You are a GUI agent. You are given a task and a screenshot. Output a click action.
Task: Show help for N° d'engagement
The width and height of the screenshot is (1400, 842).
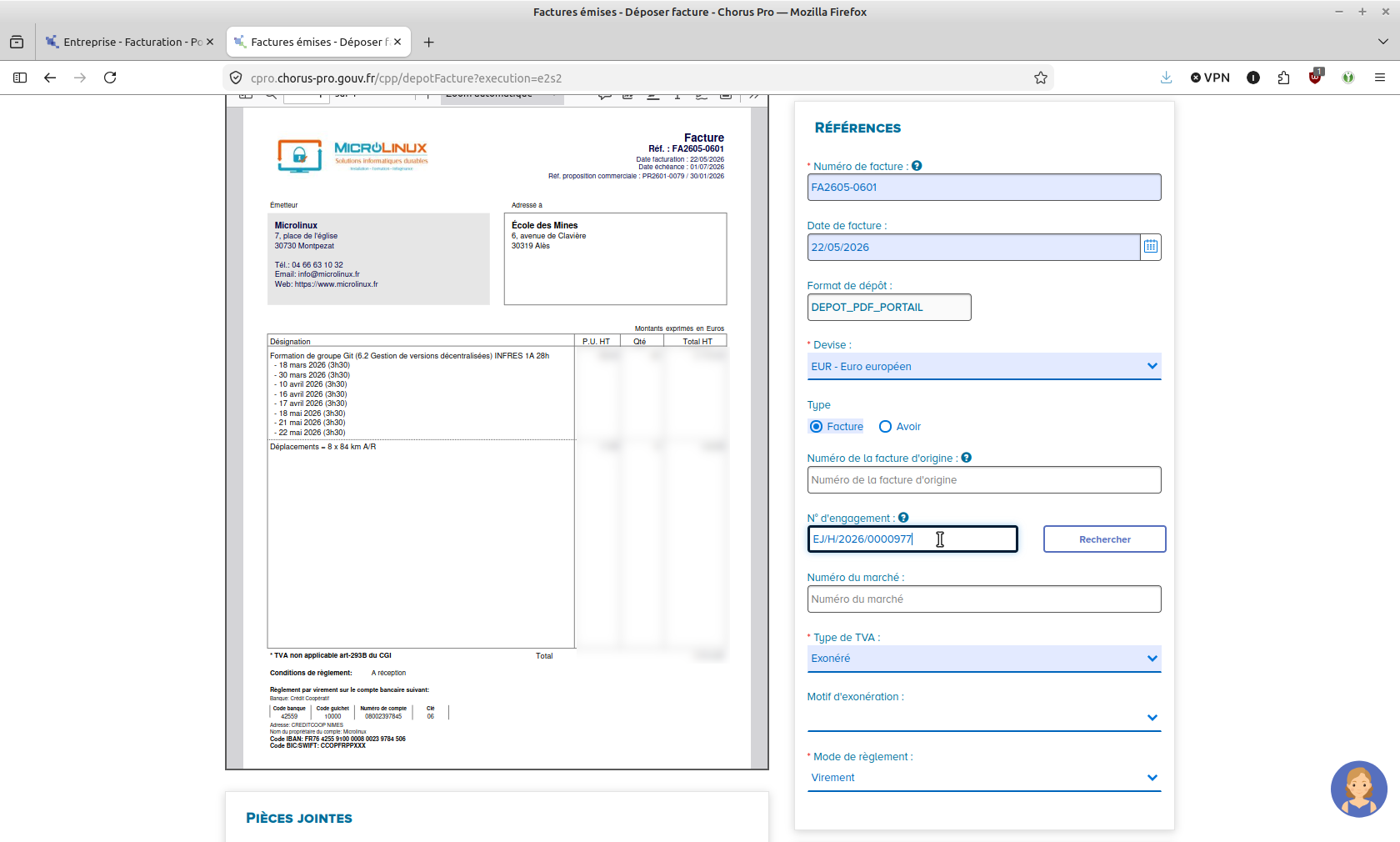point(903,518)
